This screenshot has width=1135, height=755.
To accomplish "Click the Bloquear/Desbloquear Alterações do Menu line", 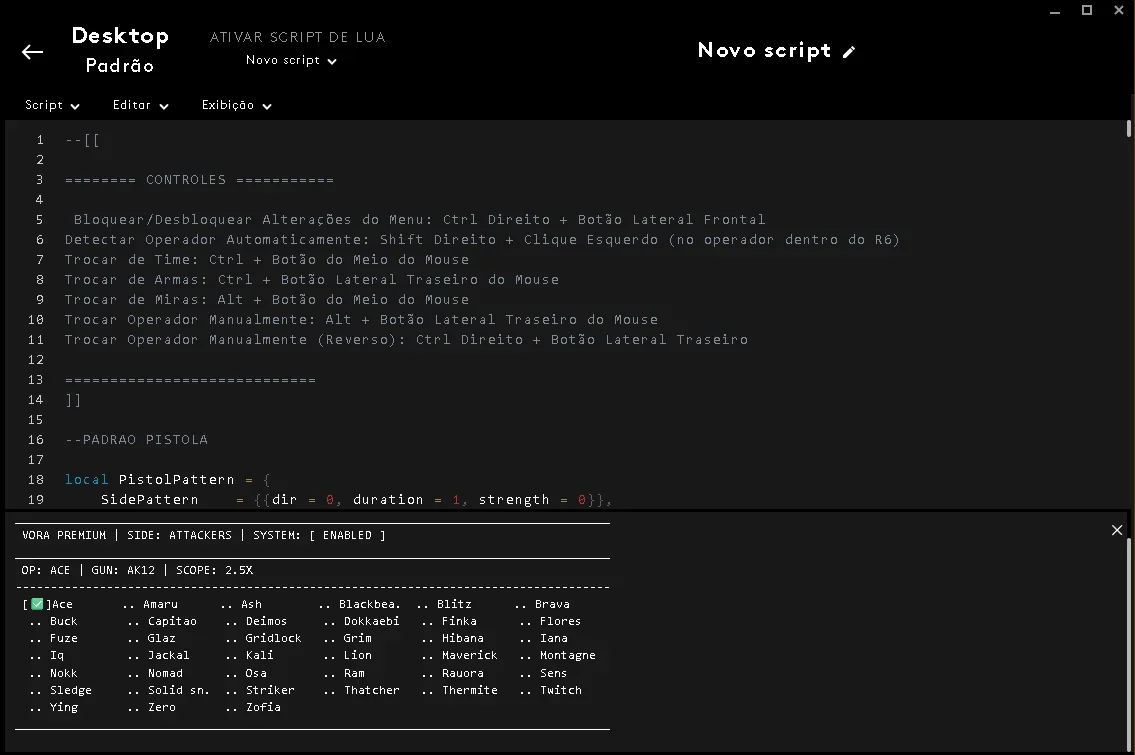I will click(419, 219).
